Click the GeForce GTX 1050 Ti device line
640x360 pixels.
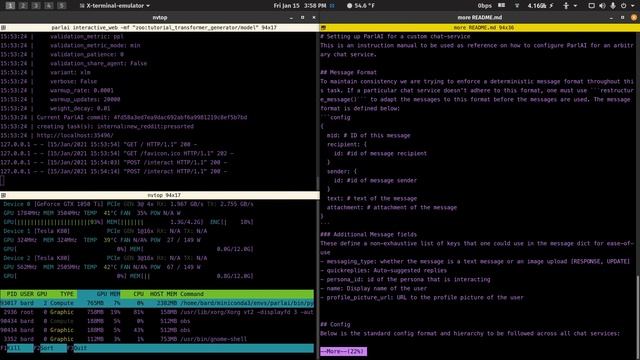[x=128, y=204]
